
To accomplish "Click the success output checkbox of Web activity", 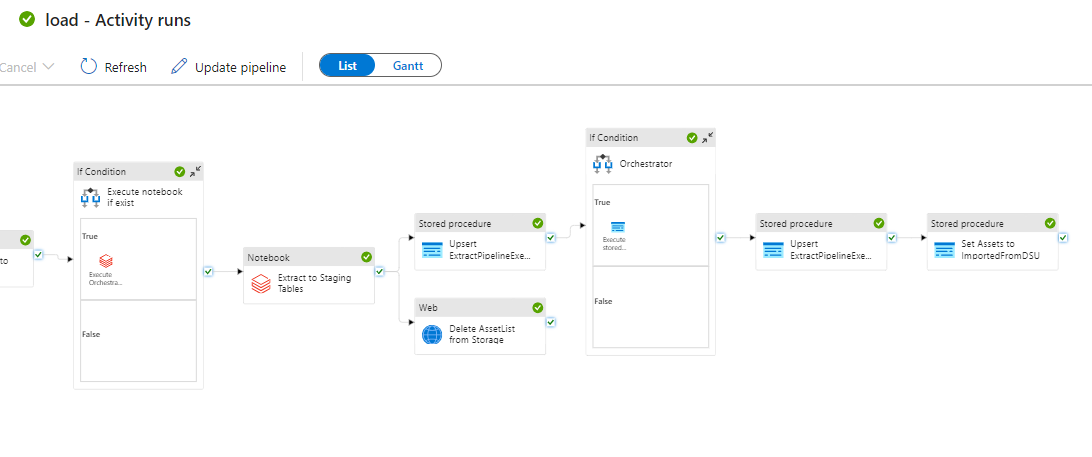I will (x=551, y=322).
